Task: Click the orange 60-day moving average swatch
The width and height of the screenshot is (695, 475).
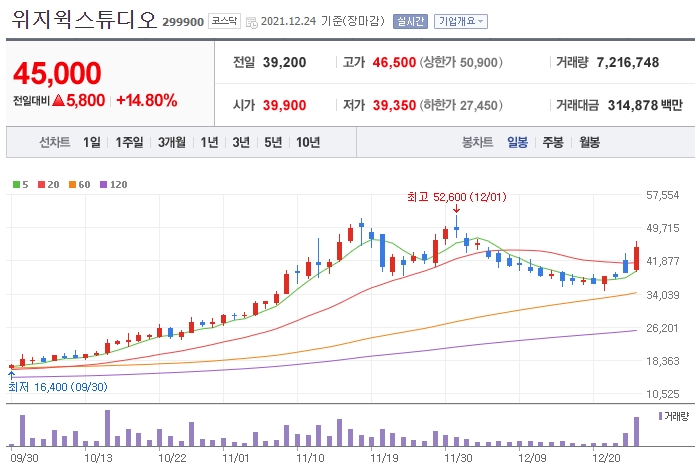Action: click(72, 185)
